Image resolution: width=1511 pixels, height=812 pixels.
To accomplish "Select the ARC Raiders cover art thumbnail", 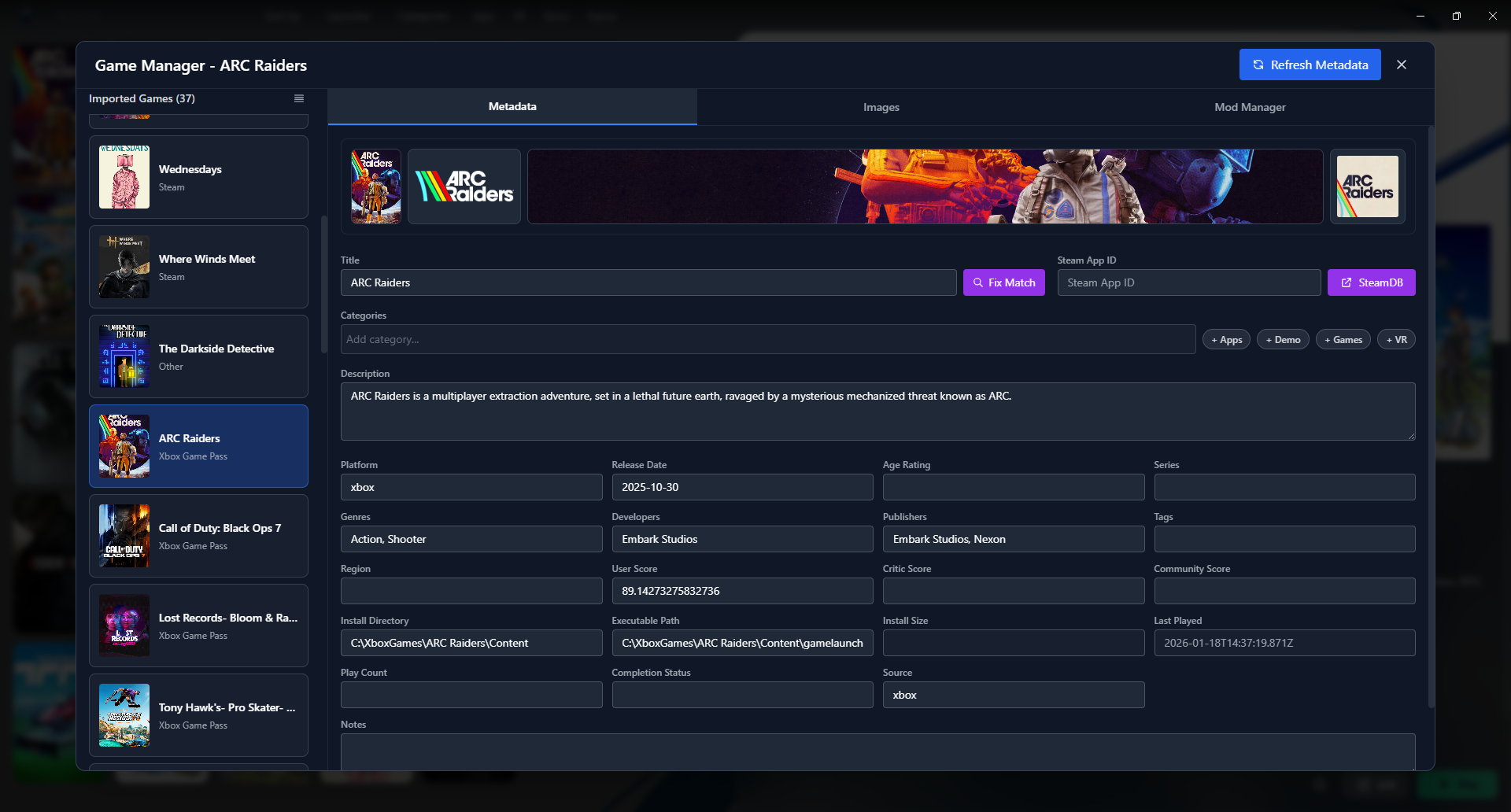I will click(375, 186).
